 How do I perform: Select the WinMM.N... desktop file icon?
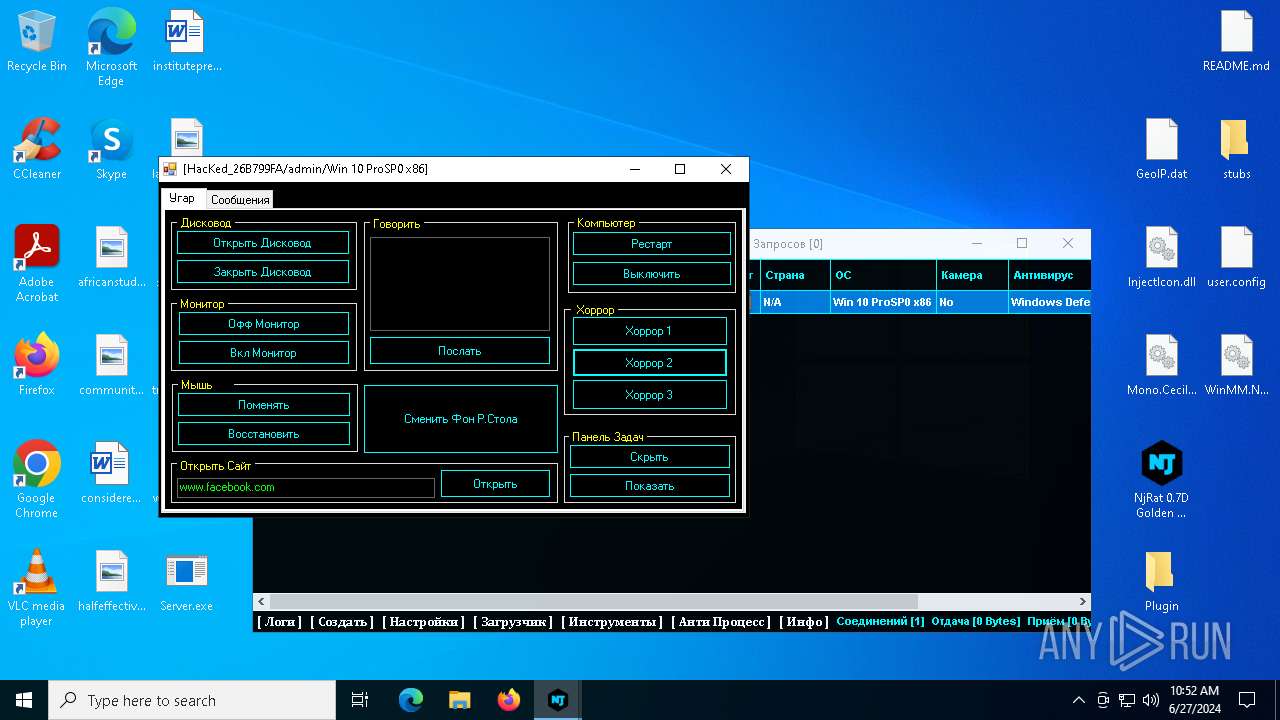(1236, 365)
